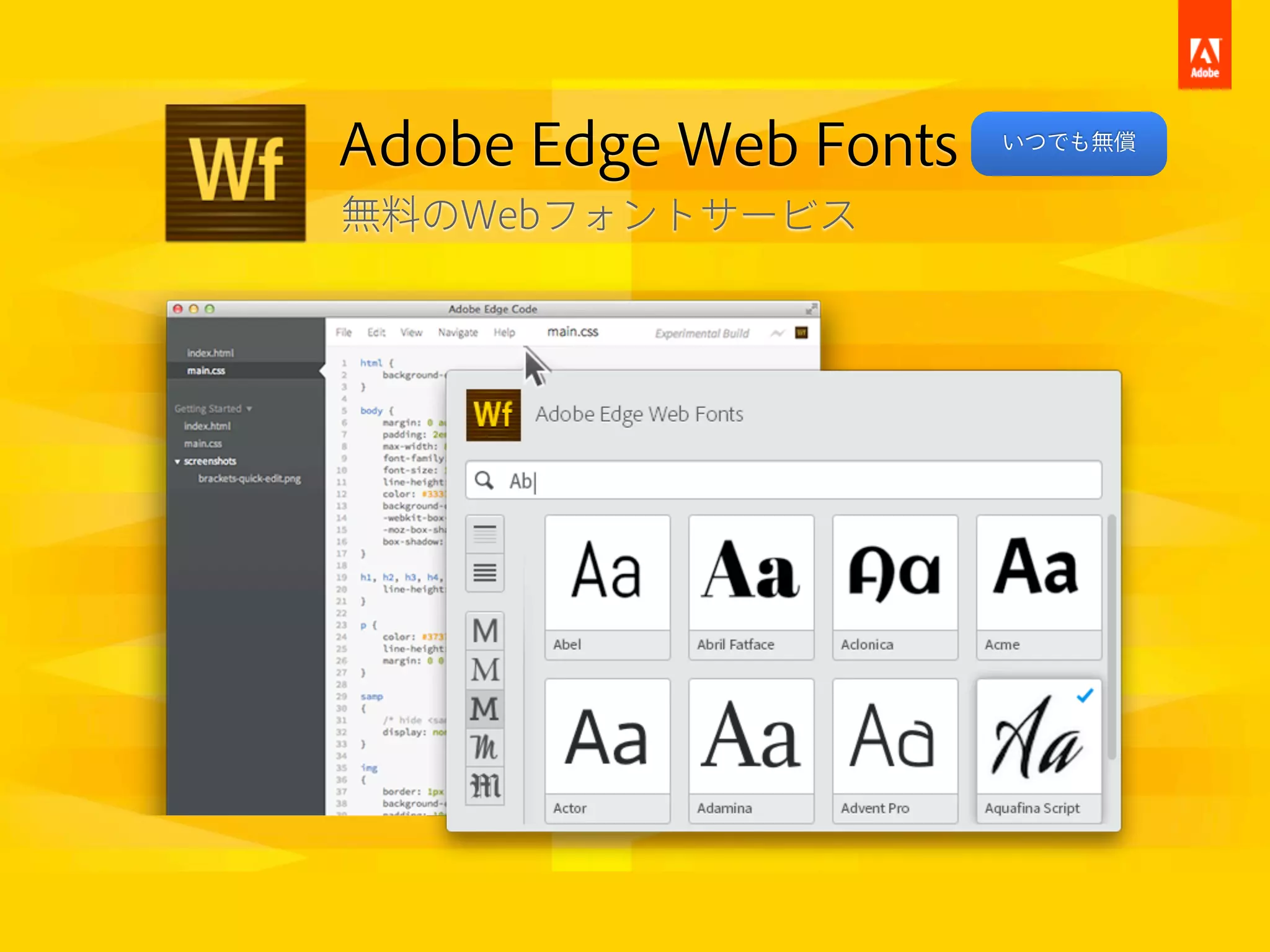
Task: Open brackets-quick-edit.png file
Action: pyautogui.click(x=249, y=478)
